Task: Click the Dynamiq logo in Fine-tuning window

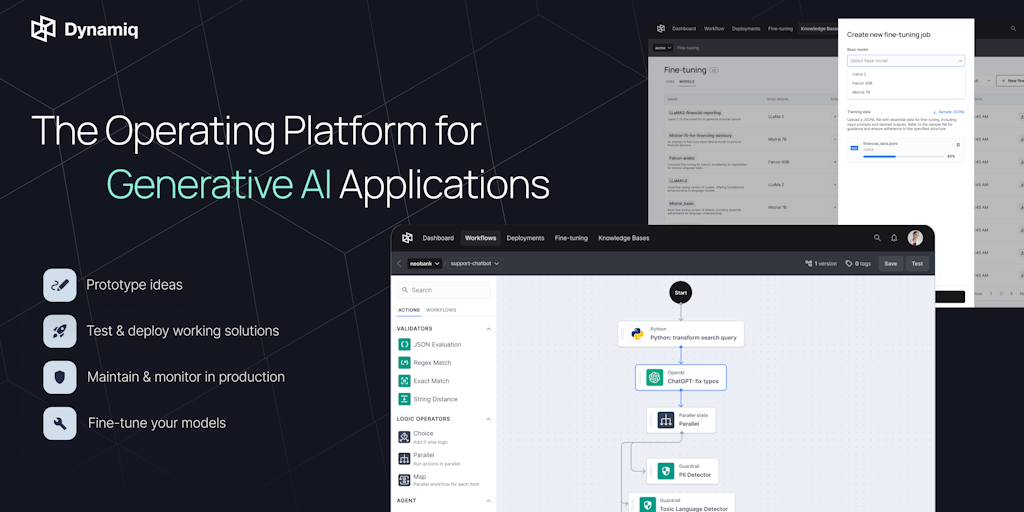Action: tap(661, 29)
